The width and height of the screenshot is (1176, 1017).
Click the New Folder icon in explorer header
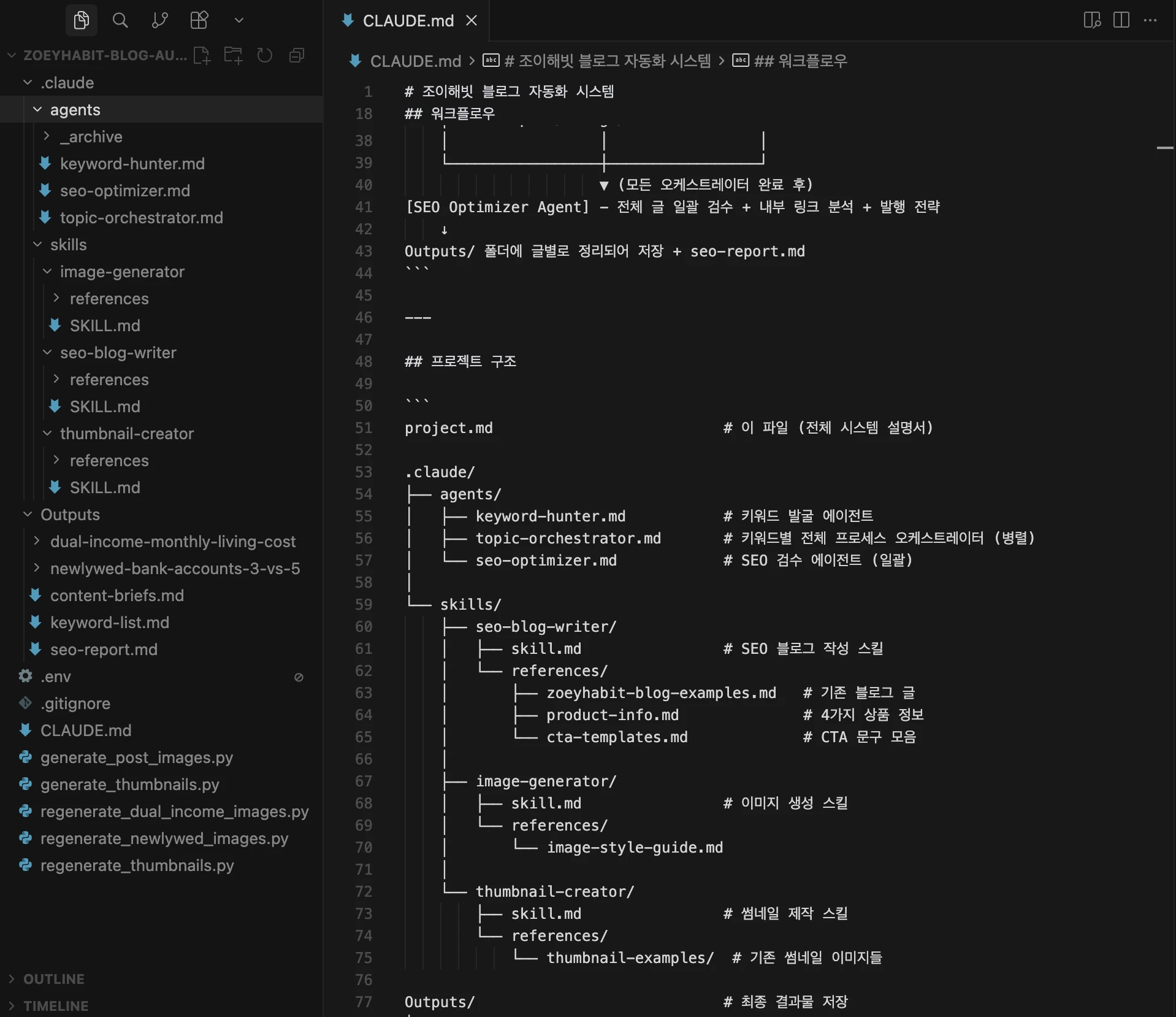(x=233, y=55)
